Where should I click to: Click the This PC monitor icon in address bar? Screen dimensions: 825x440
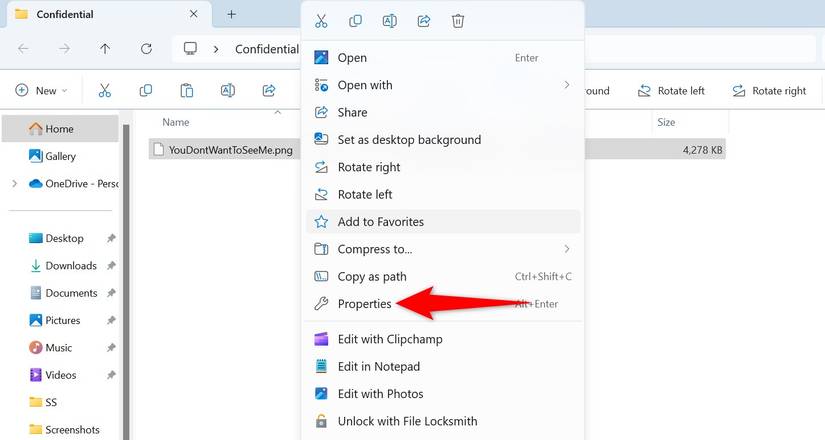[x=190, y=49]
